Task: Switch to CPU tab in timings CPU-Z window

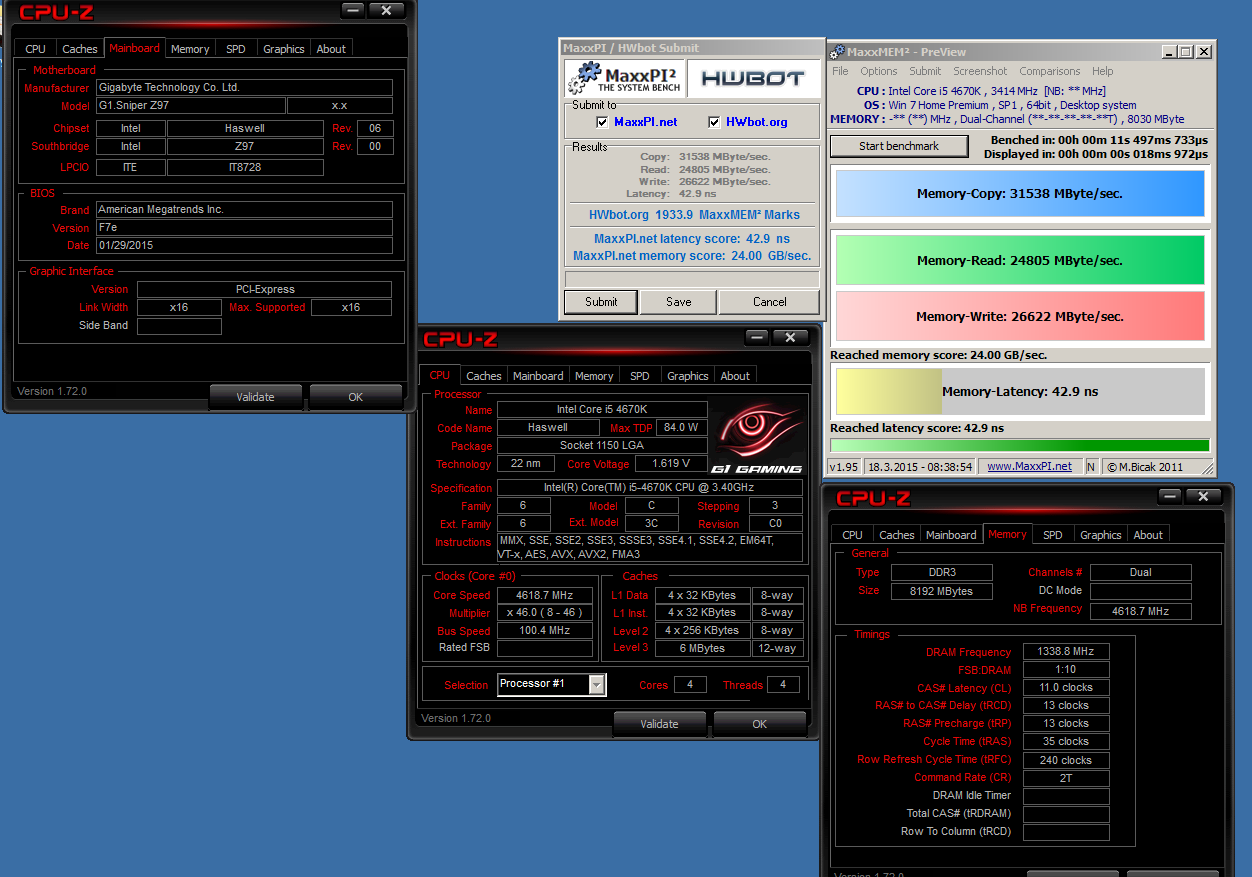Action: click(852, 535)
